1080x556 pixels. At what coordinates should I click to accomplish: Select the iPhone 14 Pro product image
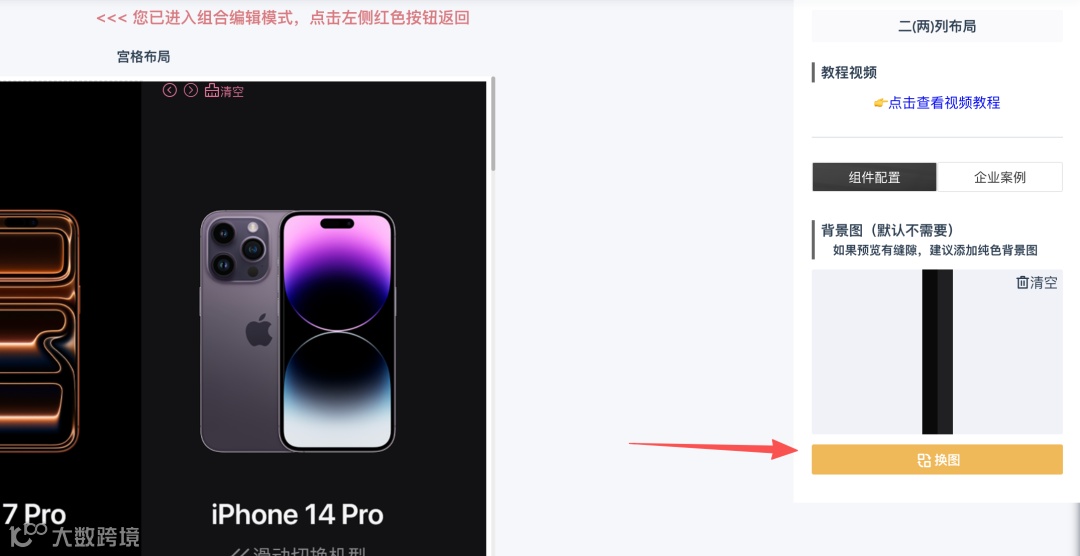pyautogui.click(x=298, y=331)
